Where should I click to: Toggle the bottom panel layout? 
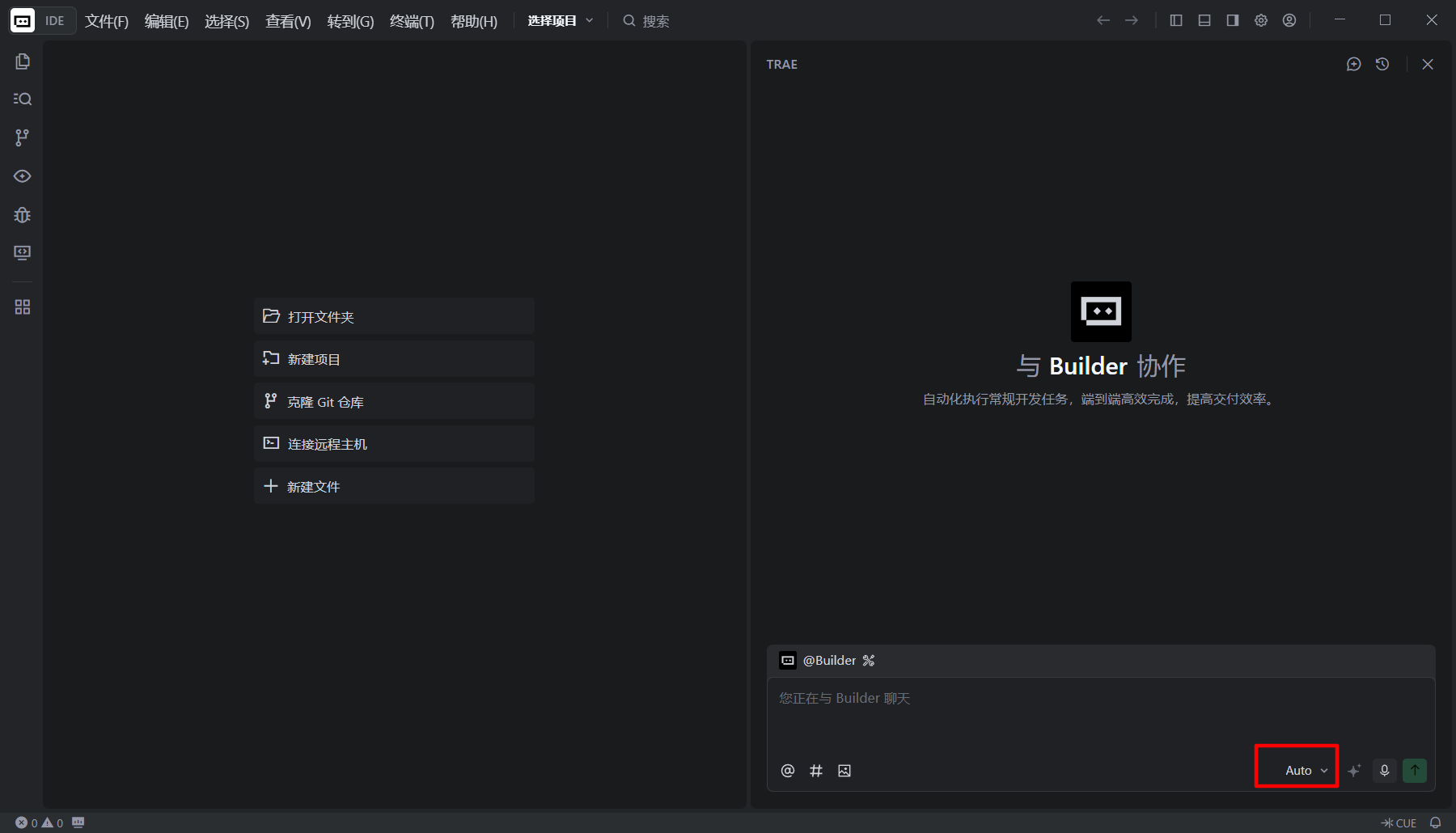tap(1204, 20)
